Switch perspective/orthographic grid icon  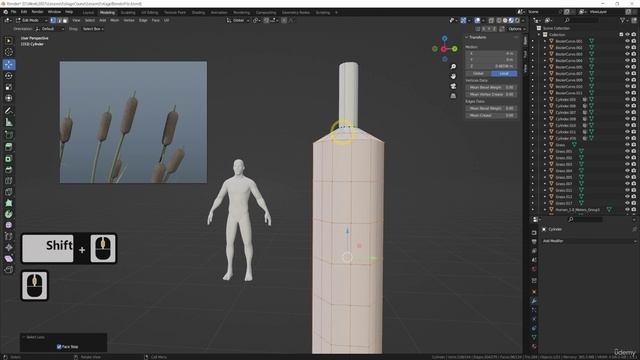click(x=453, y=96)
